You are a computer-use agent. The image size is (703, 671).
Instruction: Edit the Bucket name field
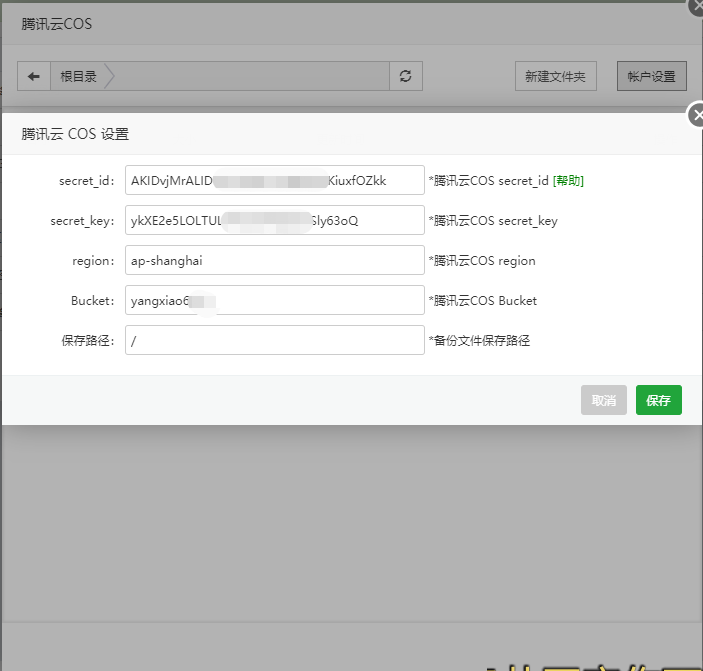pos(275,300)
